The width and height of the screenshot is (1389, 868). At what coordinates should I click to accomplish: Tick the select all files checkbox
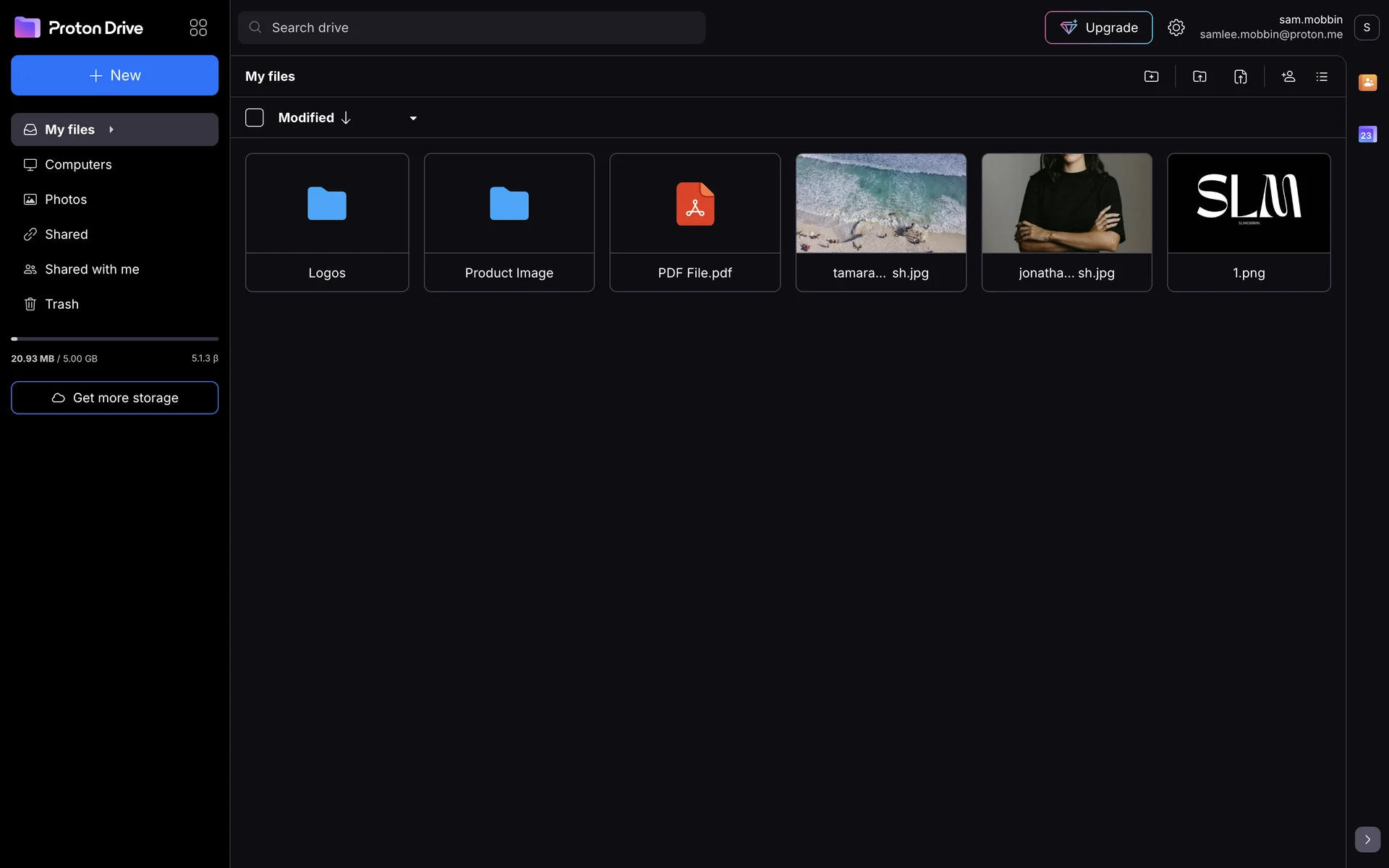coord(255,118)
